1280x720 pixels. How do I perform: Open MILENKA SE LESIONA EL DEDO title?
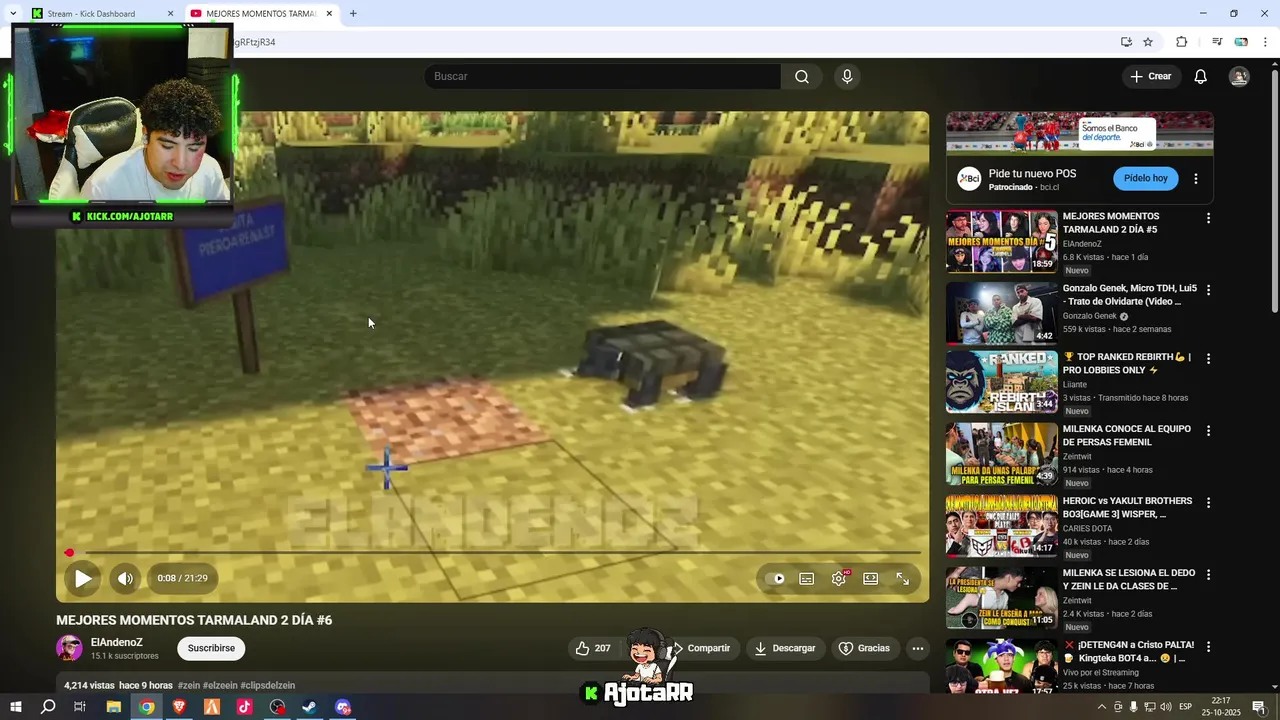[x=1129, y=579]
